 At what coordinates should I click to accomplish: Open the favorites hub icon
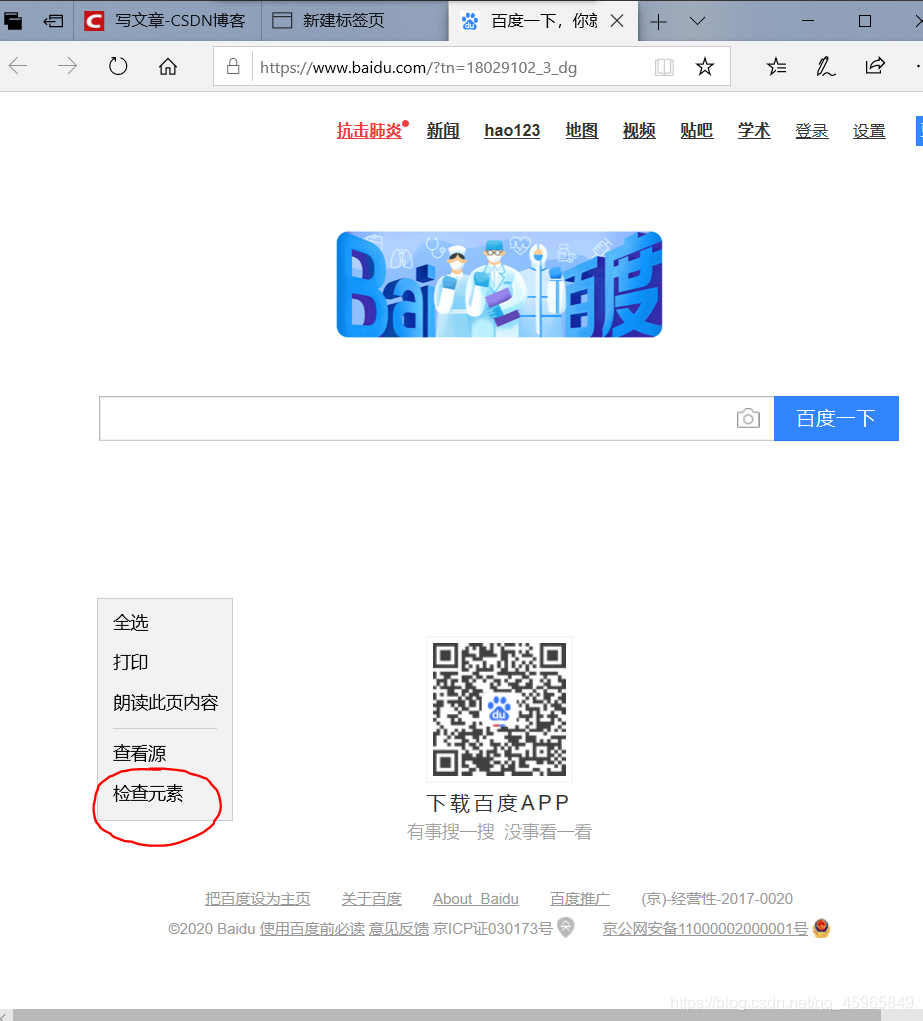tap(776, 66)
